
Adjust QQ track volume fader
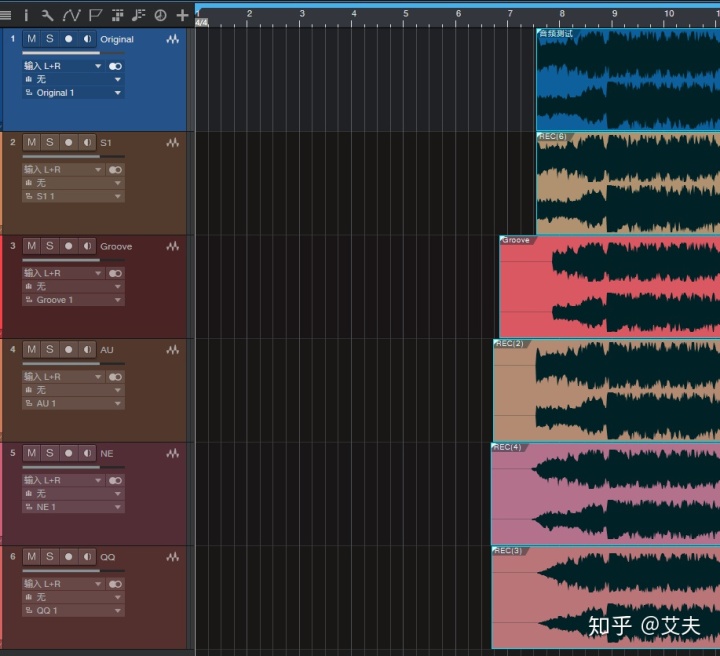pyautogui.click(x=73, y=571)
